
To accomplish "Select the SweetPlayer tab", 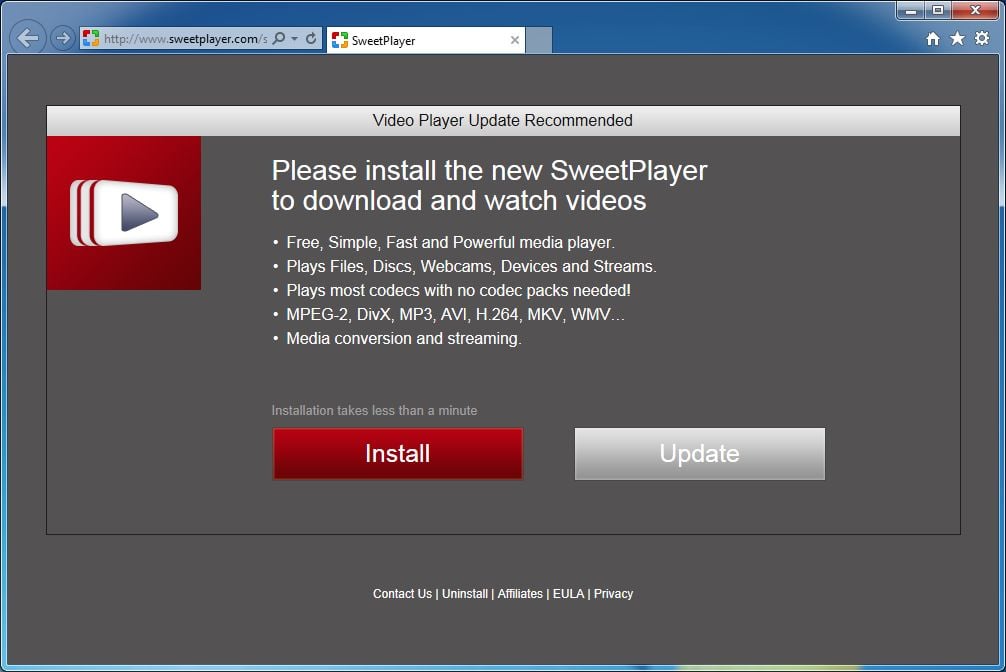I will (x=425, y=40).
